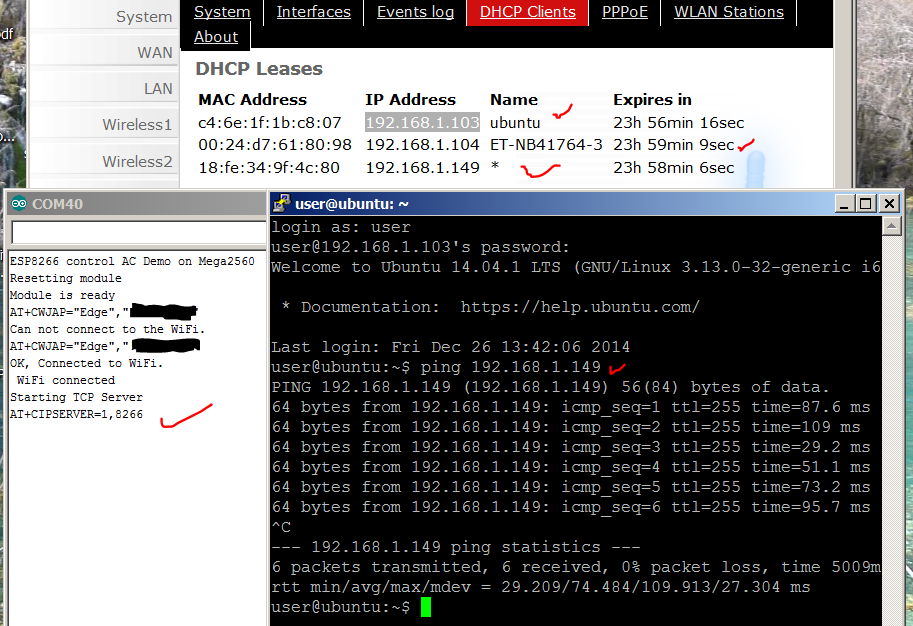Click the System tab in top navigation
This screenshot has height=626, width=913.
point(222,12)
